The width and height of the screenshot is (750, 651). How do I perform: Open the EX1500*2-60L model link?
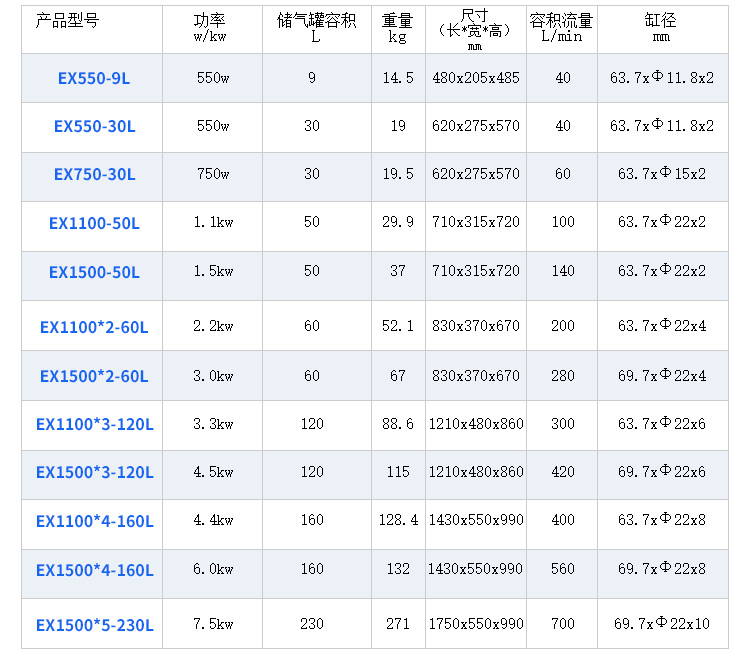[94, 376]
